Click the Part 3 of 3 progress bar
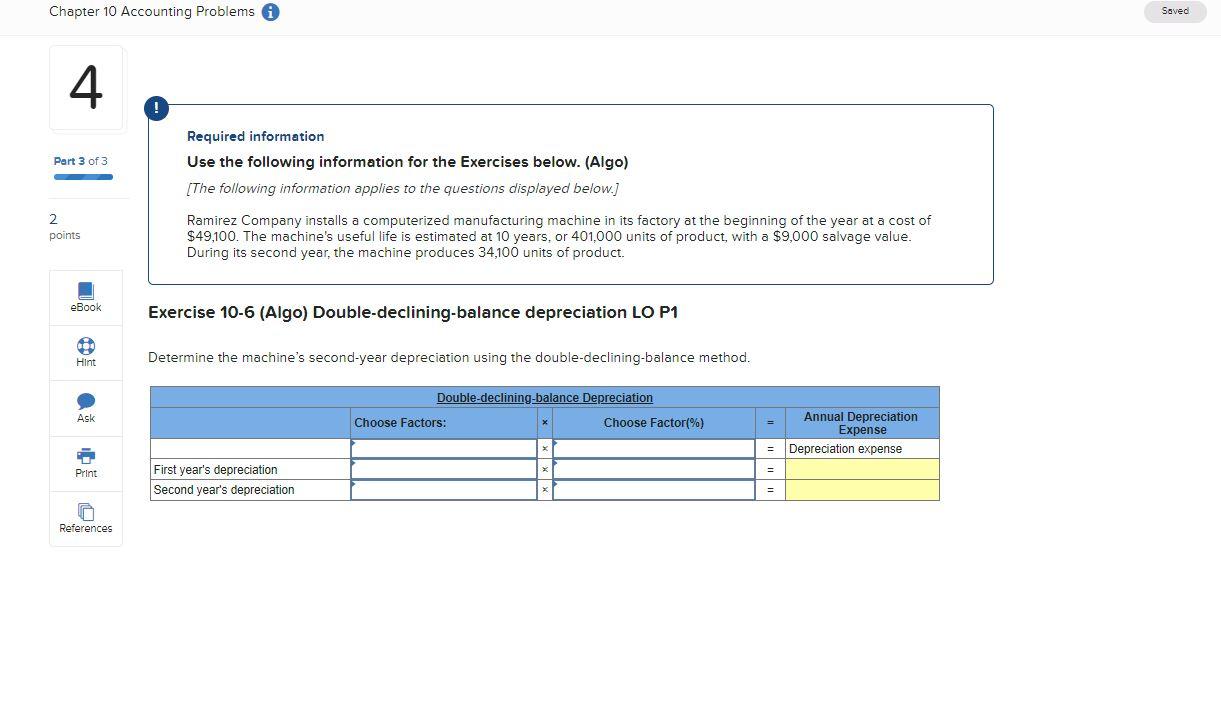Image resolution: width=1221 pixels, height=706 pixels. tap(83, 177)
